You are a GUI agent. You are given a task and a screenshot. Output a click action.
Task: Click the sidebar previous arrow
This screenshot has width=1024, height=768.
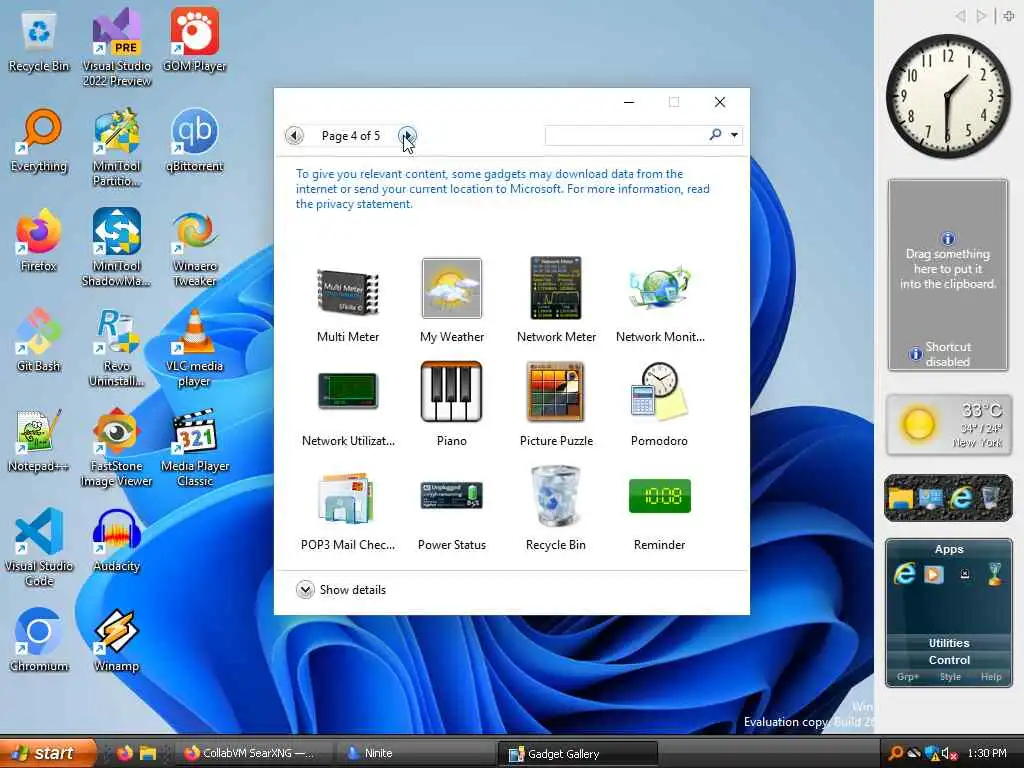click(960, 16)
